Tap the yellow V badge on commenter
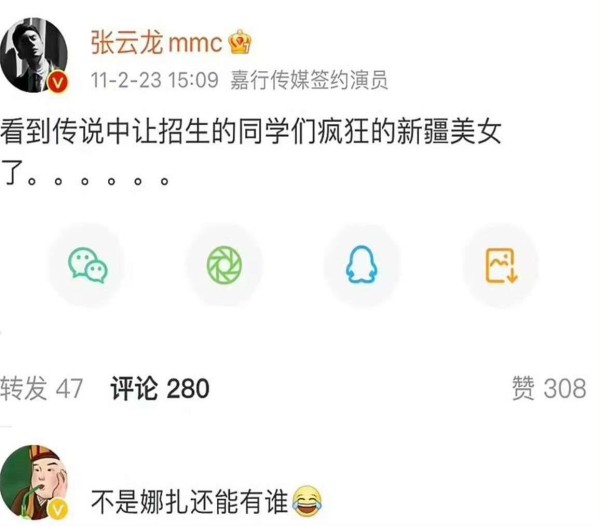Image resolution: width=600 pixels, height=526 pixels. click(57, 509)
